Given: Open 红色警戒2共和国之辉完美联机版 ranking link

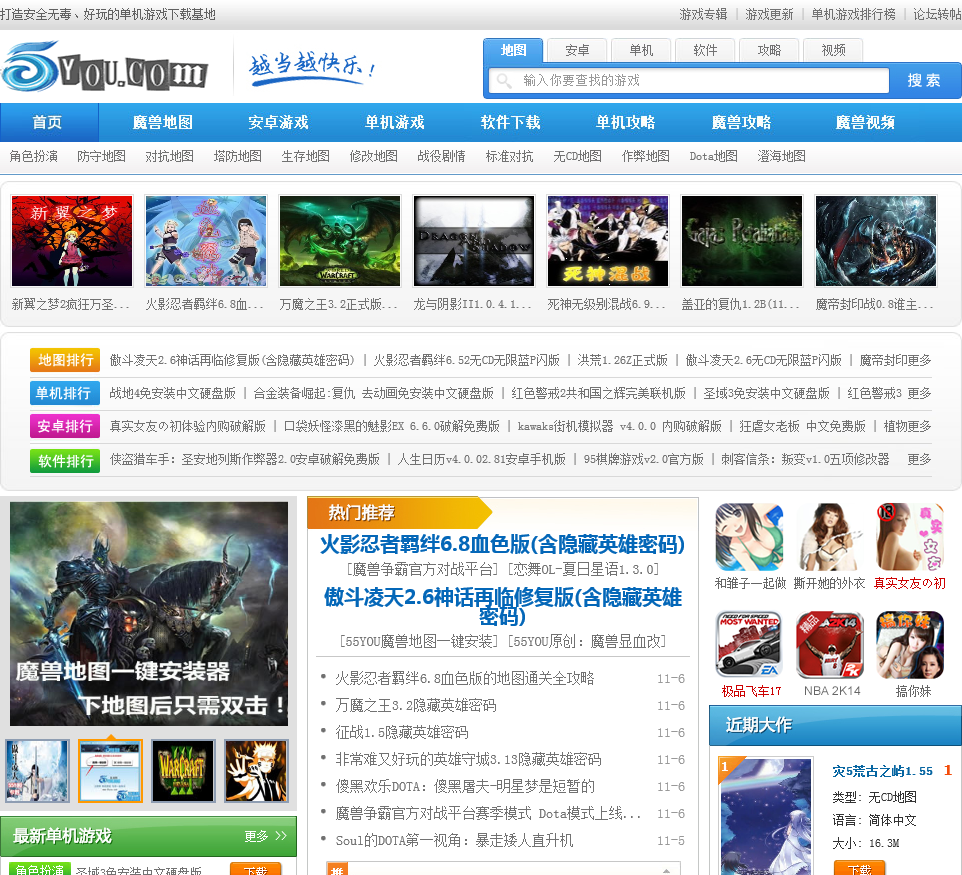Looking at the screenshot, I should tap(598, 393).
